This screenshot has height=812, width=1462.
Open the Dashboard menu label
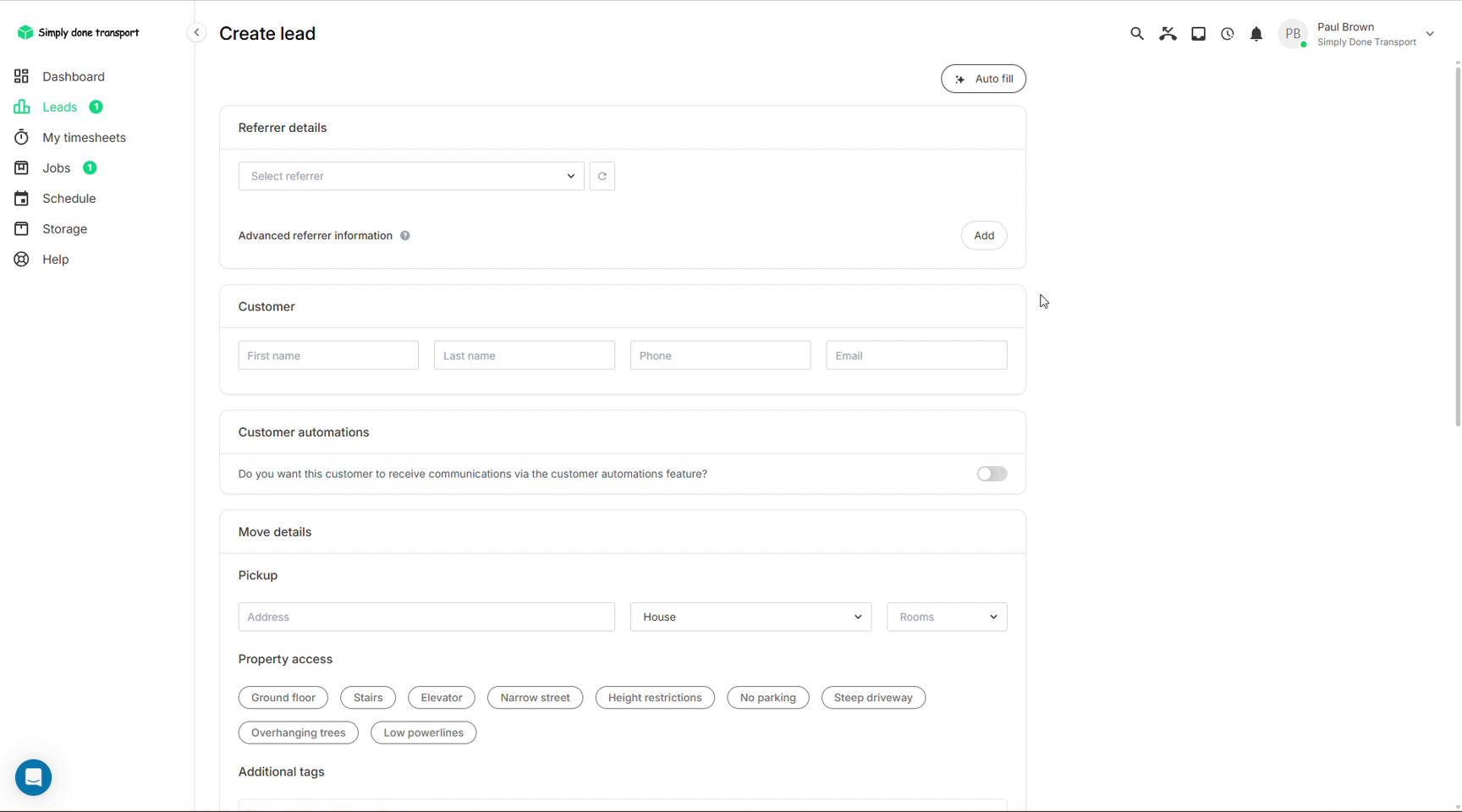(74, 76)
